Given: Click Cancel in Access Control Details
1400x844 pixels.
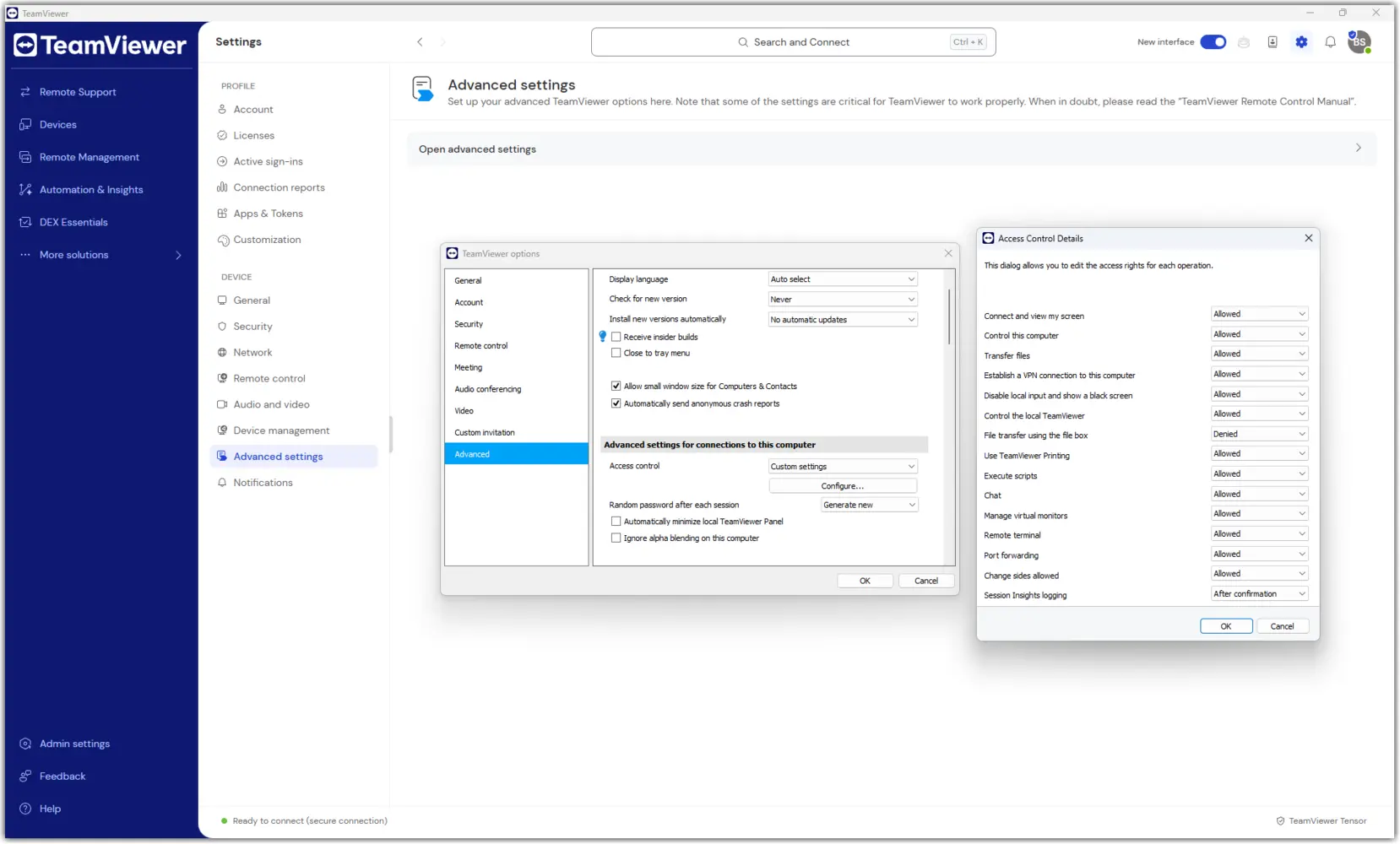Looking at the screenshot, I should point(1282,626).
